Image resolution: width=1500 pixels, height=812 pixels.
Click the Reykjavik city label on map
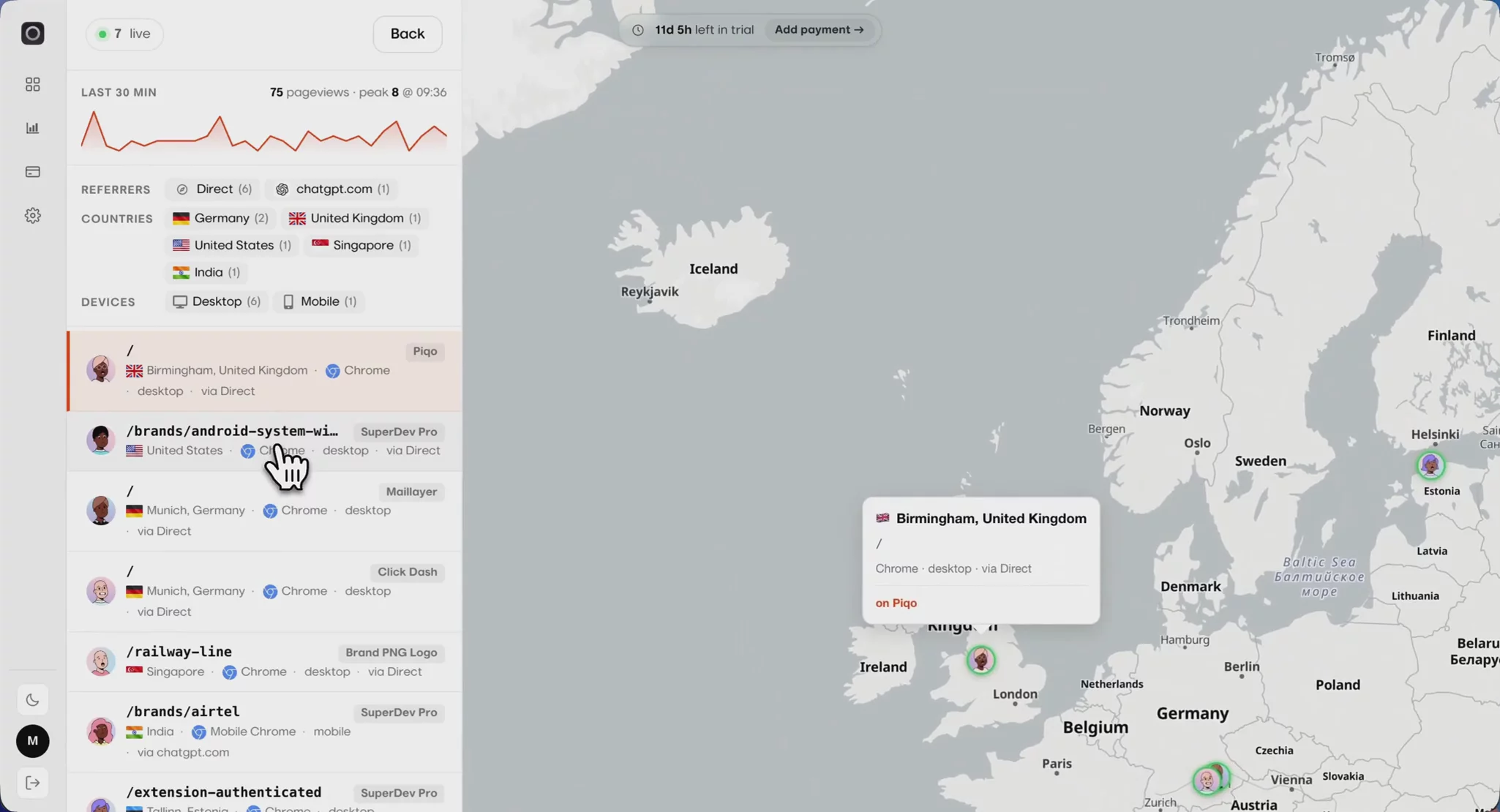click(650, 292)
